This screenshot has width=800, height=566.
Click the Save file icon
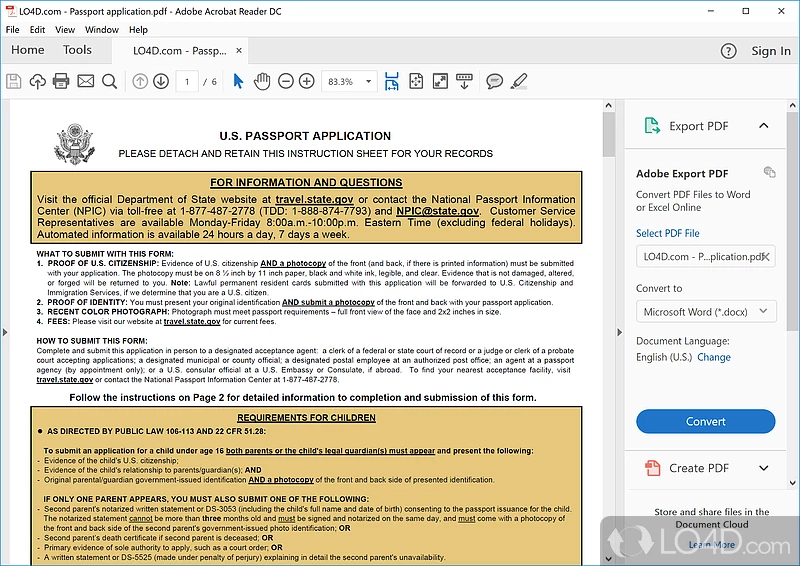click(x=14, y=81)
